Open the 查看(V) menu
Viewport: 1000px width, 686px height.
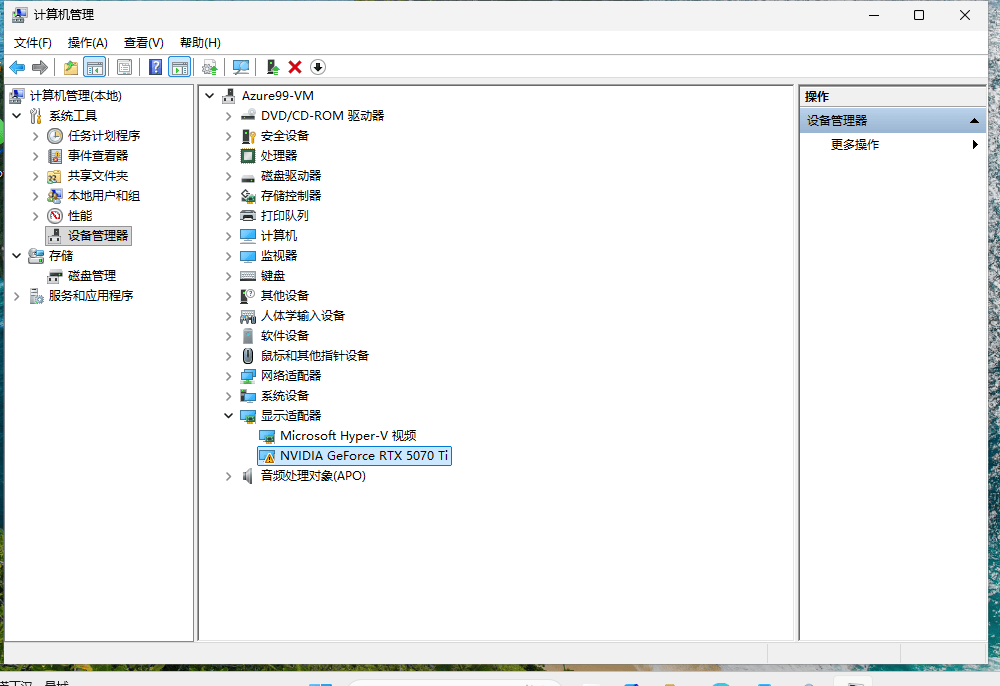[143, 42]
